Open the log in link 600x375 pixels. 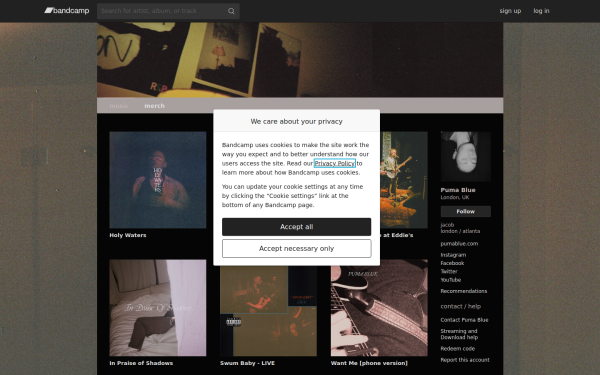tap(541, 11)
